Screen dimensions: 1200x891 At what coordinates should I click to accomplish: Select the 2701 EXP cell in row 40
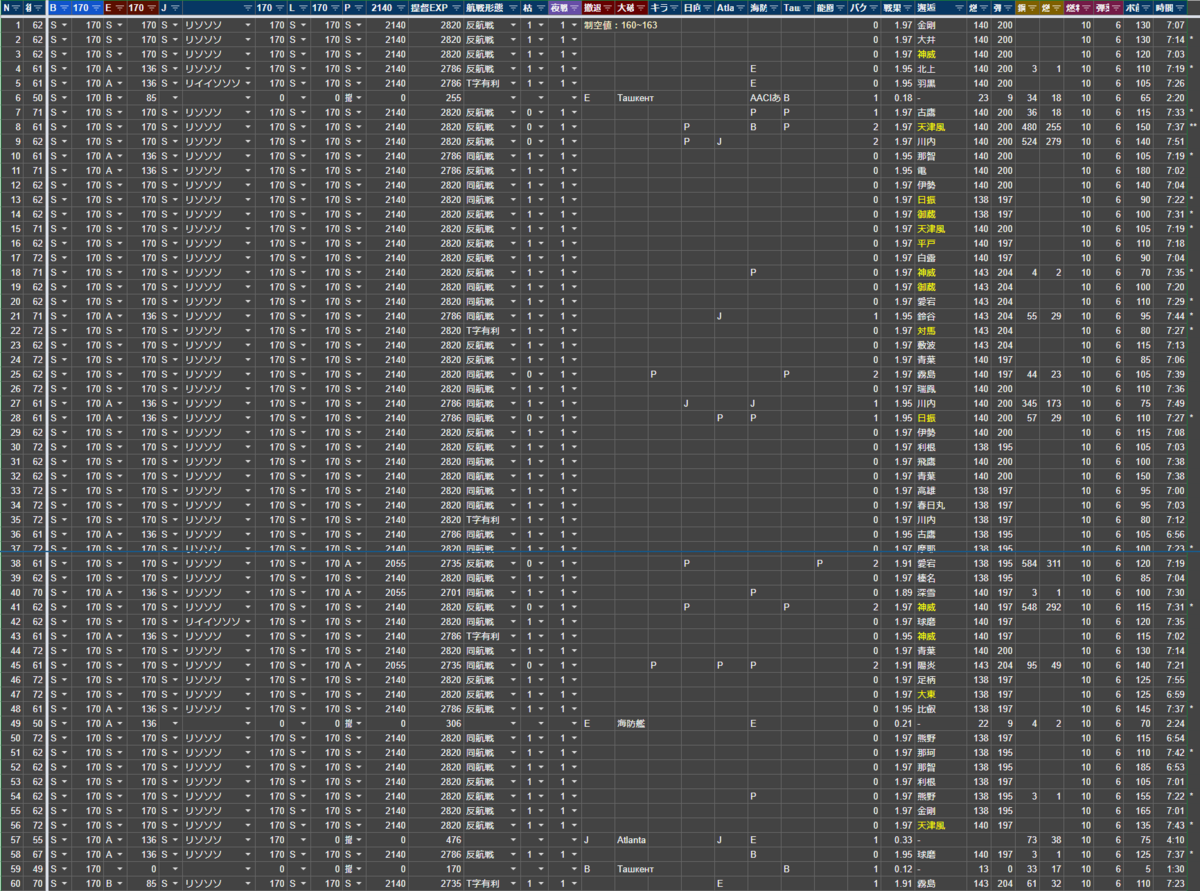click(x=436, y=593)
